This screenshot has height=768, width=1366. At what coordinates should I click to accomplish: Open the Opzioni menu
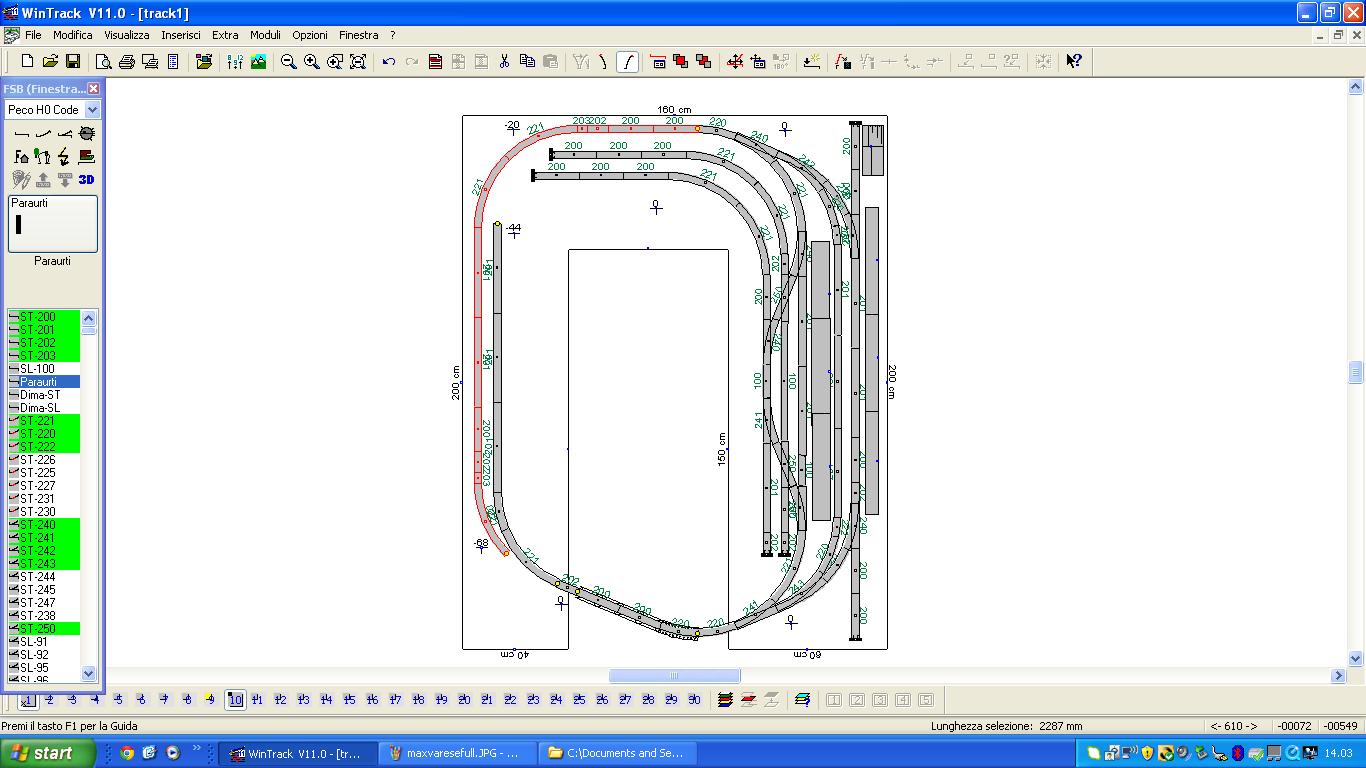click(x=310, y=35)
